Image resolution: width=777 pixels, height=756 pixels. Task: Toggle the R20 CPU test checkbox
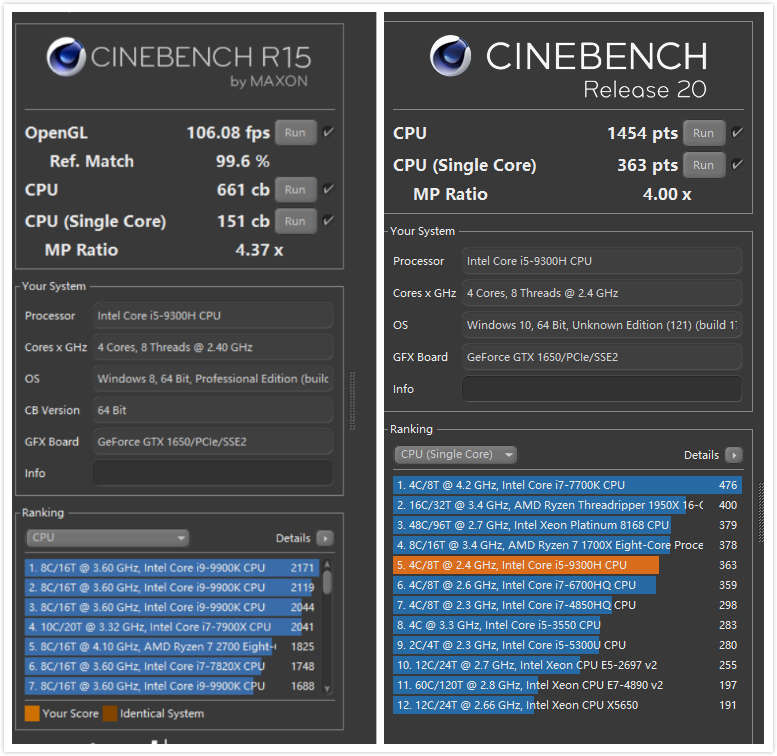(x=737, y=133)
